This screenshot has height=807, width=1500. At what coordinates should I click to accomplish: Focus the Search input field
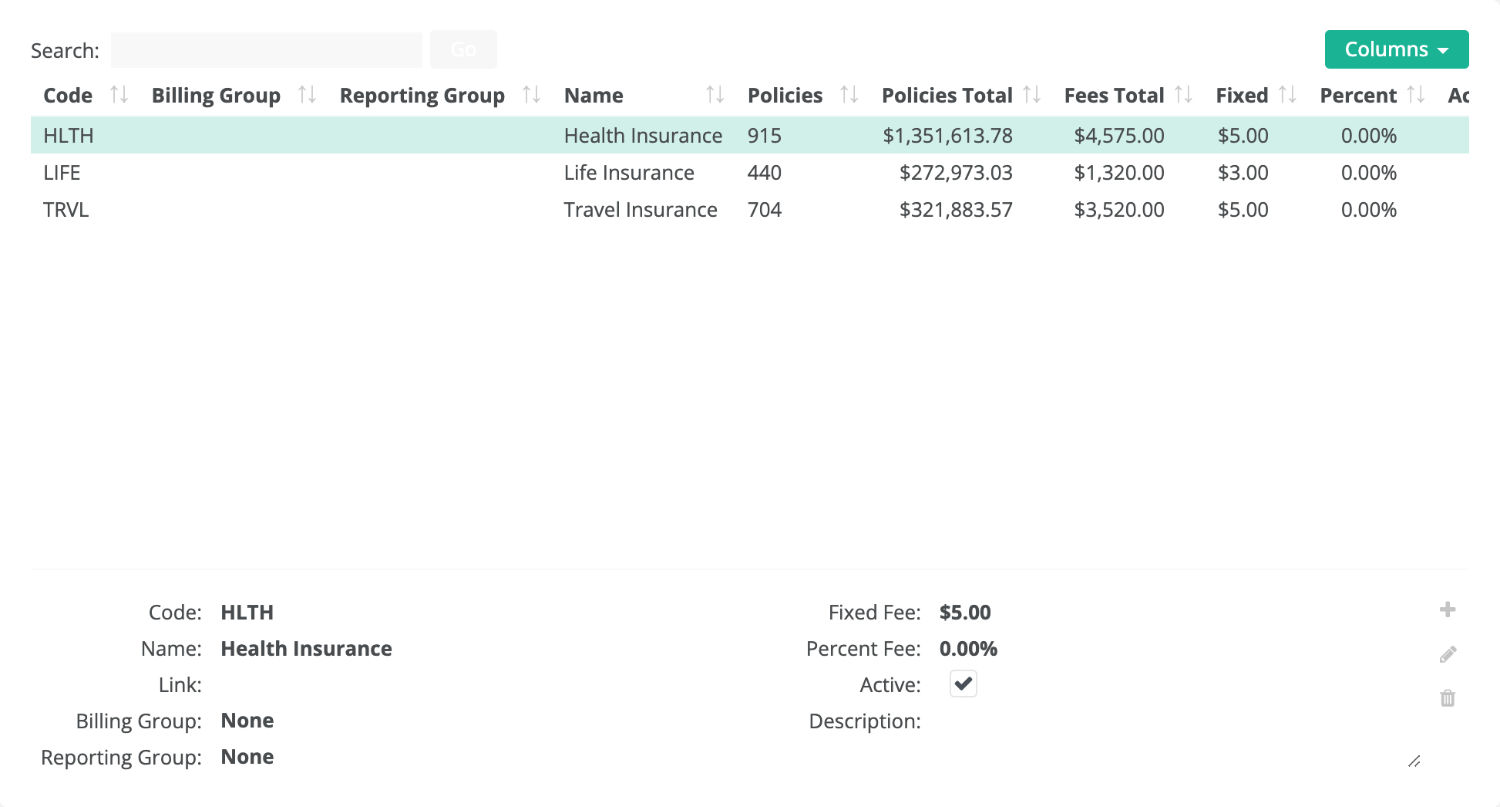[266, 50]
